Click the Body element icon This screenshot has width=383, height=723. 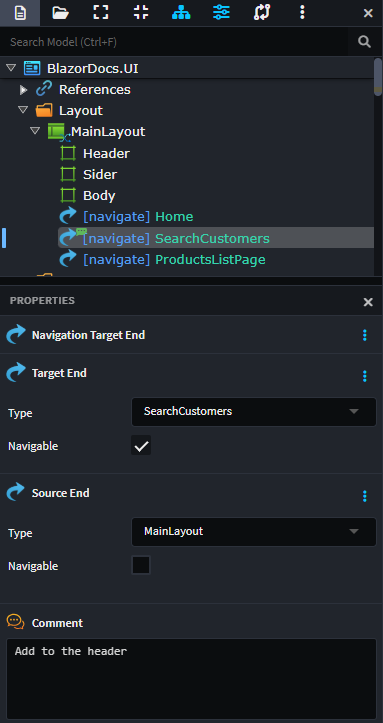click(68, 196)
